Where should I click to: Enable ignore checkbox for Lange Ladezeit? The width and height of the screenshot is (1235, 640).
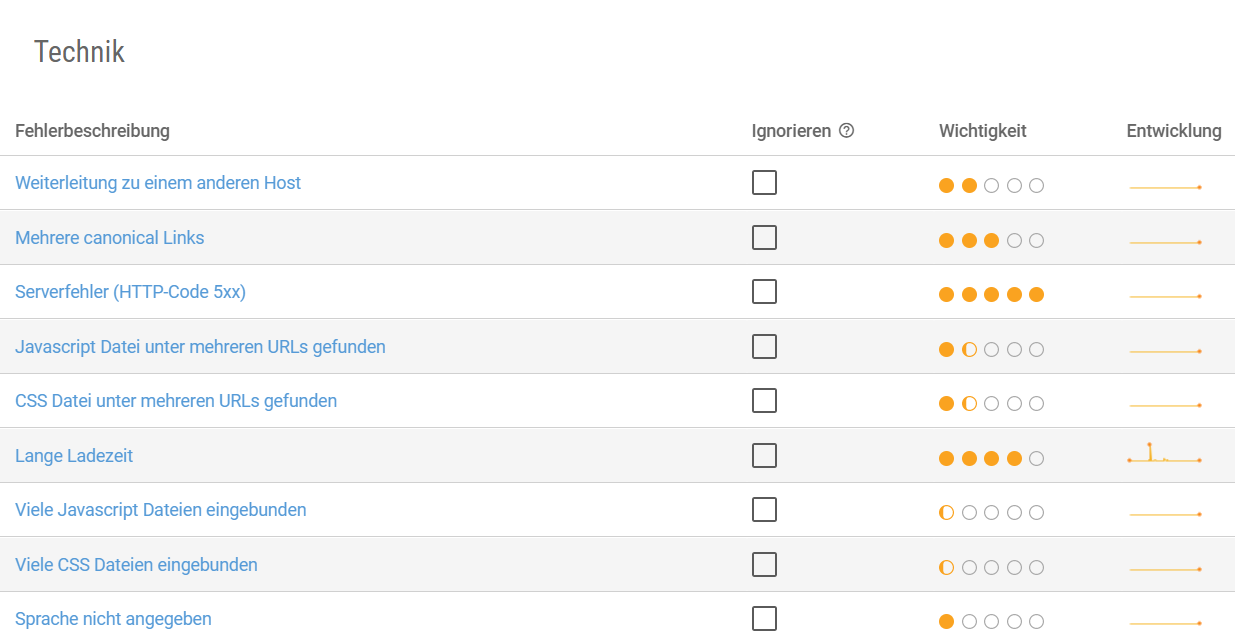[x=764, y=455]
